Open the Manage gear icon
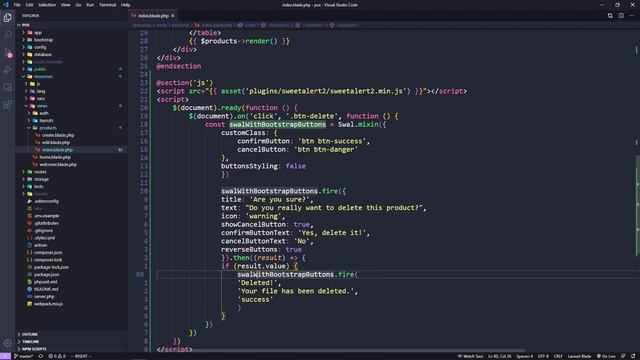Image resolution: width=640 pixels, height=360 pixels. tap(7, 343)
